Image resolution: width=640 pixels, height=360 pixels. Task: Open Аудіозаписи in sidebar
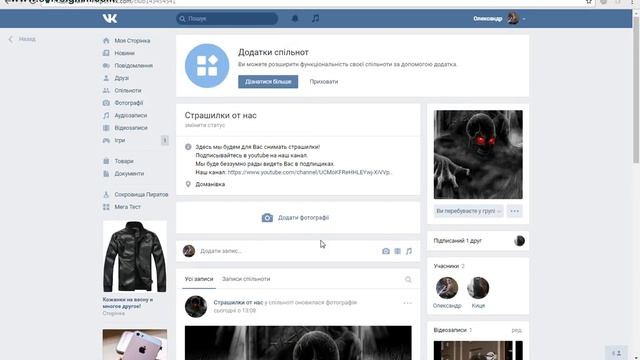[131, 116]
